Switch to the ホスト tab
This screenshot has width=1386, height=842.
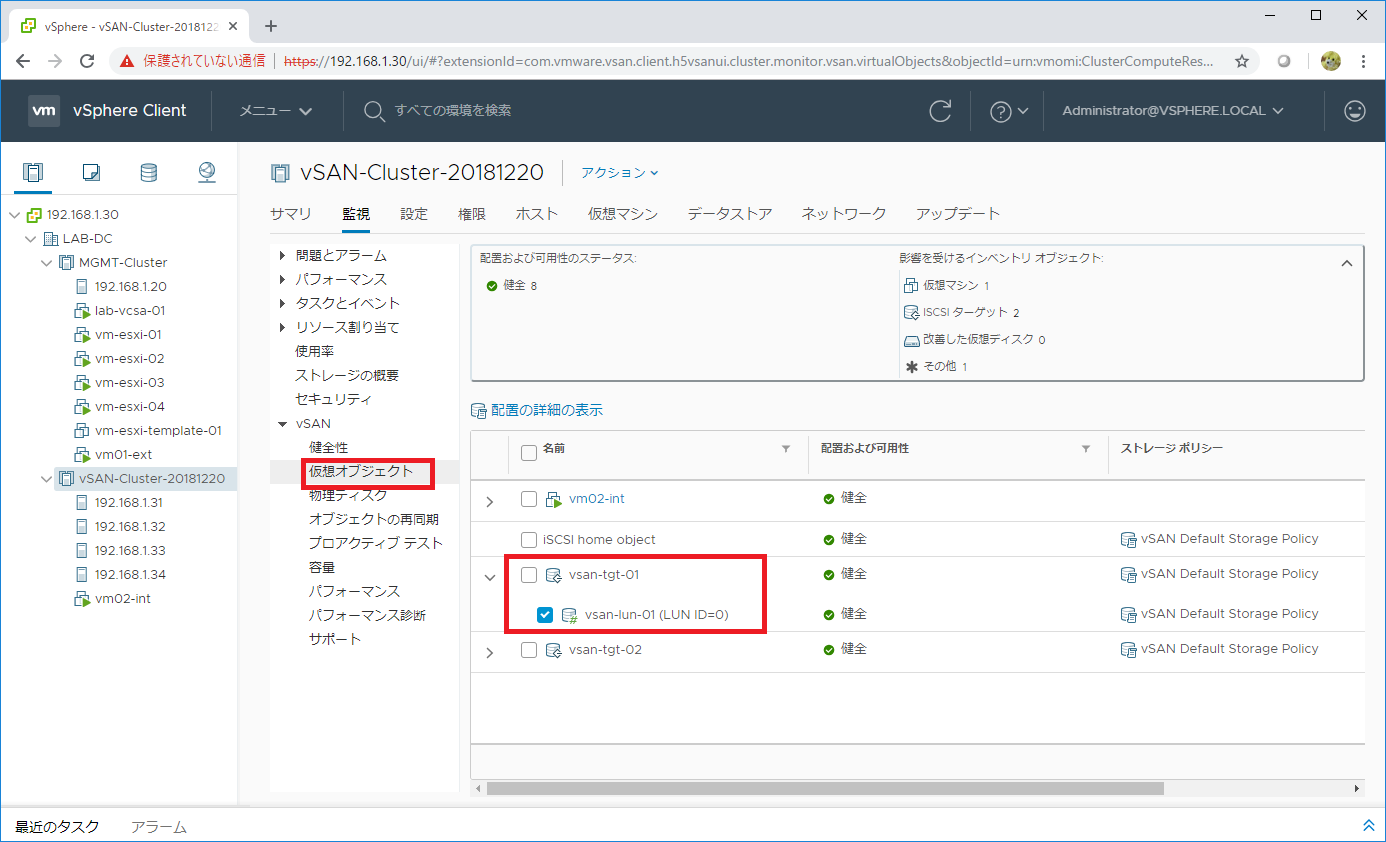537,214
